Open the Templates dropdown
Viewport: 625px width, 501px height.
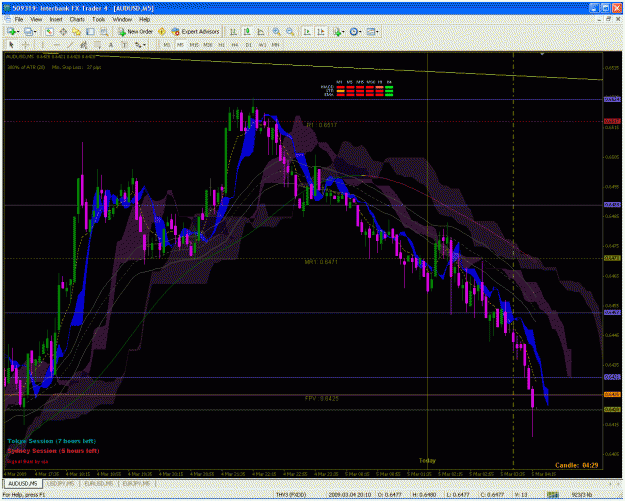click(x=372, y=31)
